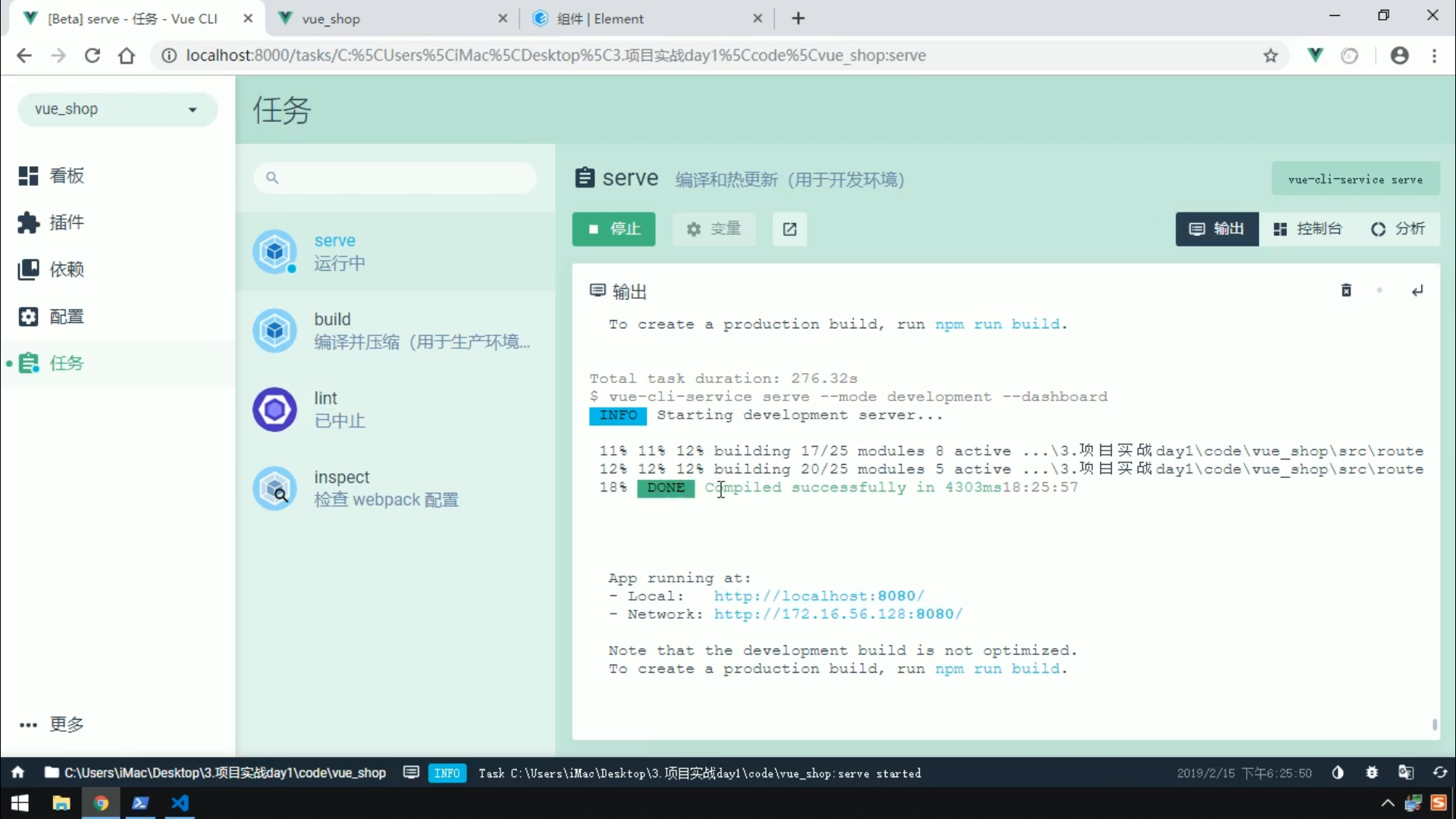The height and width of the screenshot is (819, 1456).
Task: Click the status bar home icon
Action: coord(17,773)
